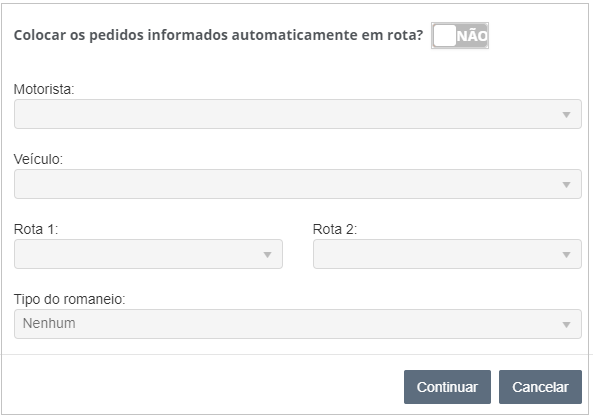593x417 pixels.
Task: Expand the Rota 2 select field
Action: 447,254
